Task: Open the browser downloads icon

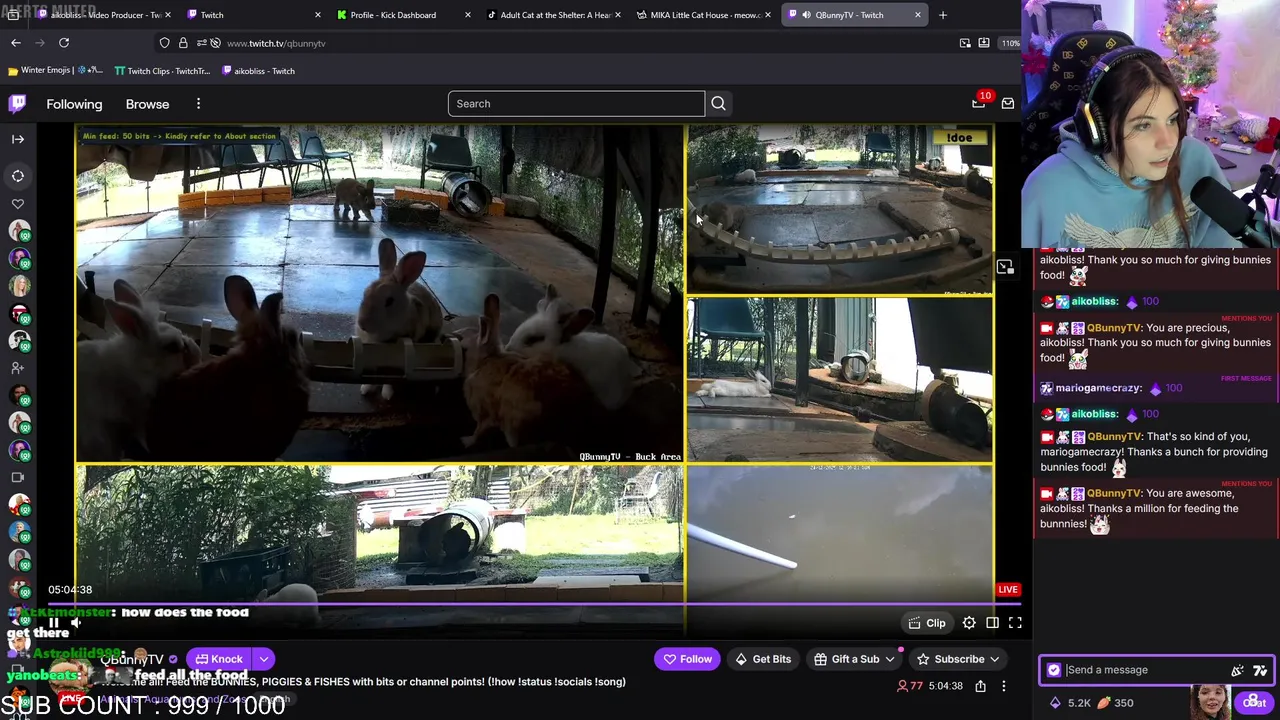Action: coord(984,43)
